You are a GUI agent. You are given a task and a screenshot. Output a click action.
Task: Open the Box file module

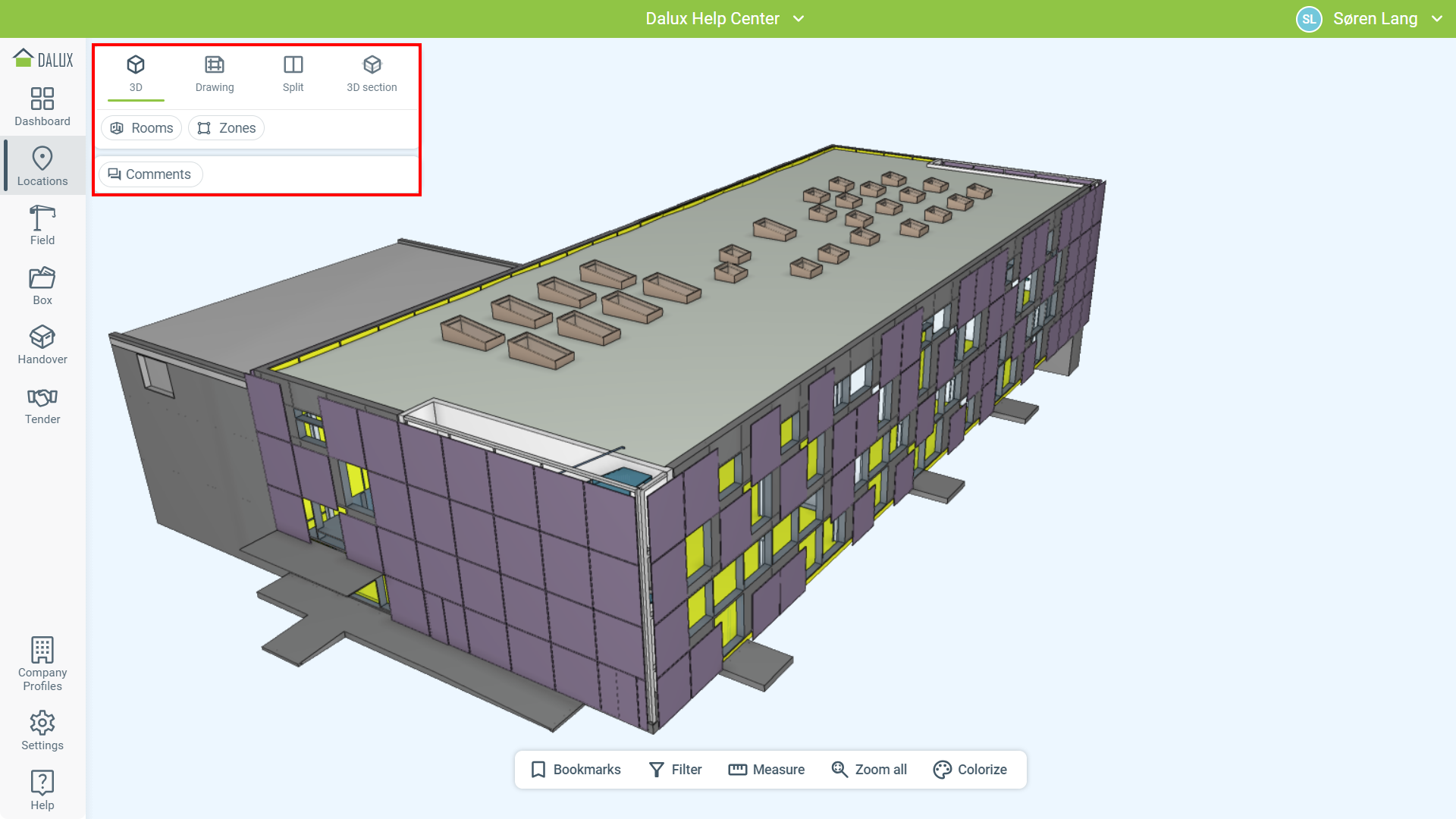pyautogui.click(x=42, y=286)
